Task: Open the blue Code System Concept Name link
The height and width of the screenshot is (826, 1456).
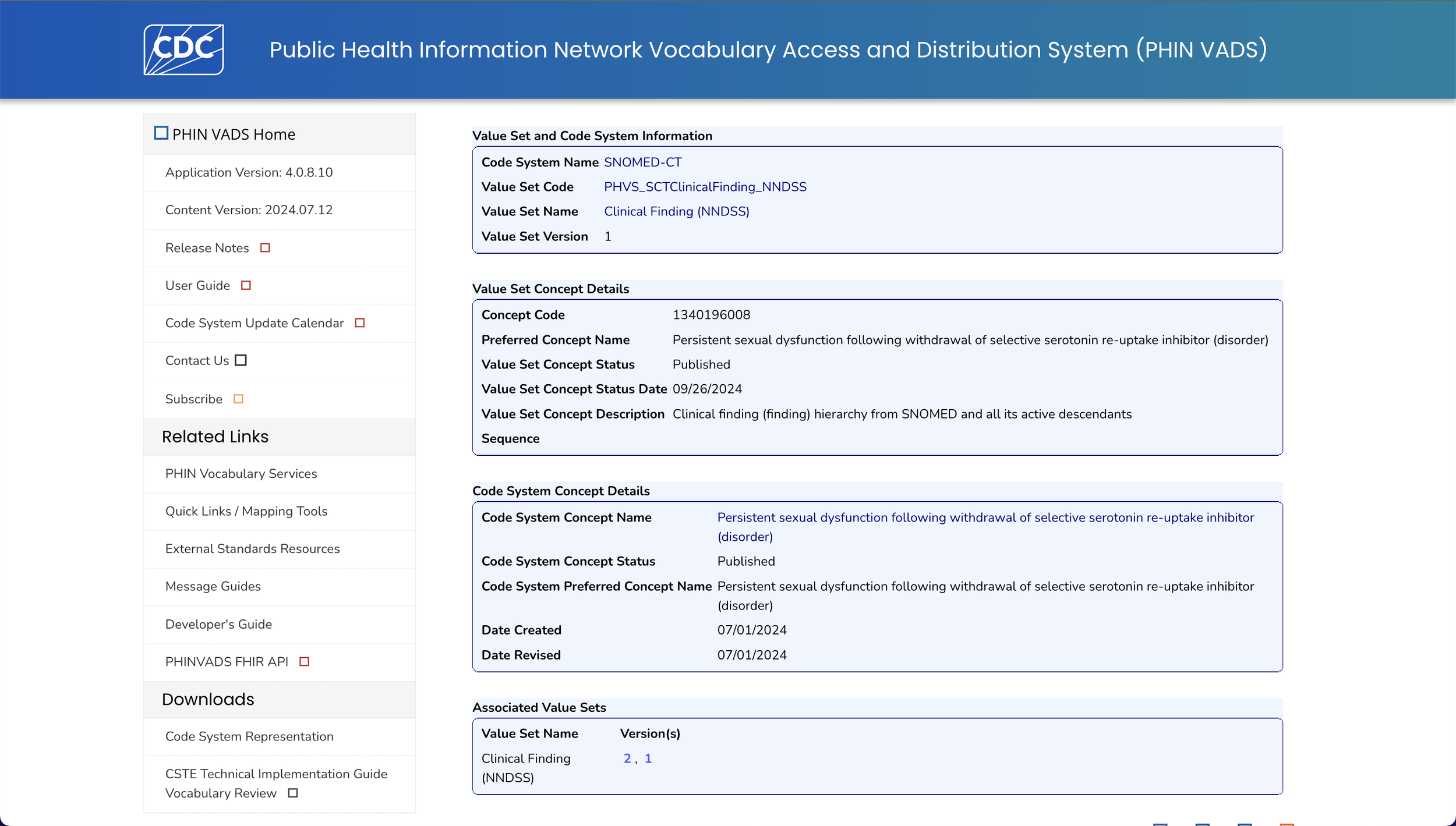Action: tap(985, 517)
